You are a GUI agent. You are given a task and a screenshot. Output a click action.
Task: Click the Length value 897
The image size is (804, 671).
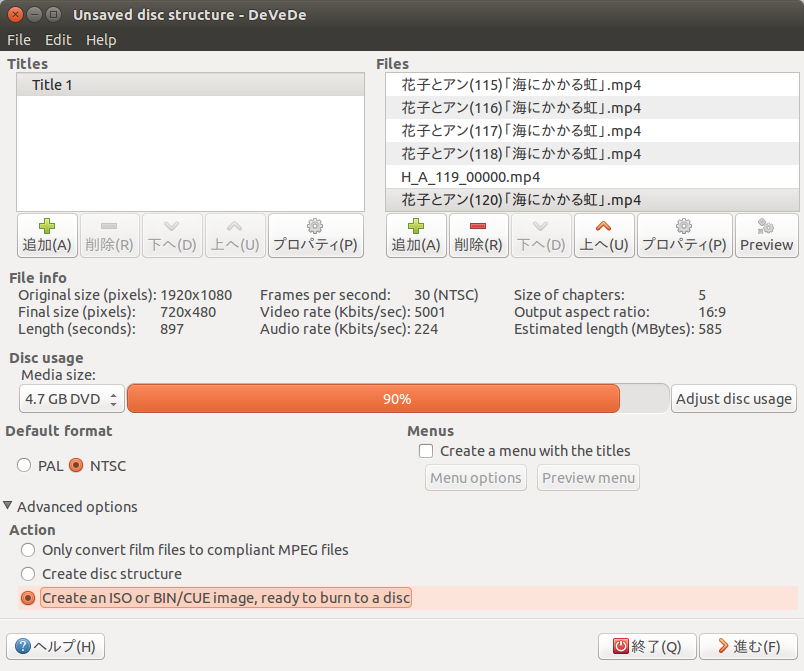click(x=172, y=329)
